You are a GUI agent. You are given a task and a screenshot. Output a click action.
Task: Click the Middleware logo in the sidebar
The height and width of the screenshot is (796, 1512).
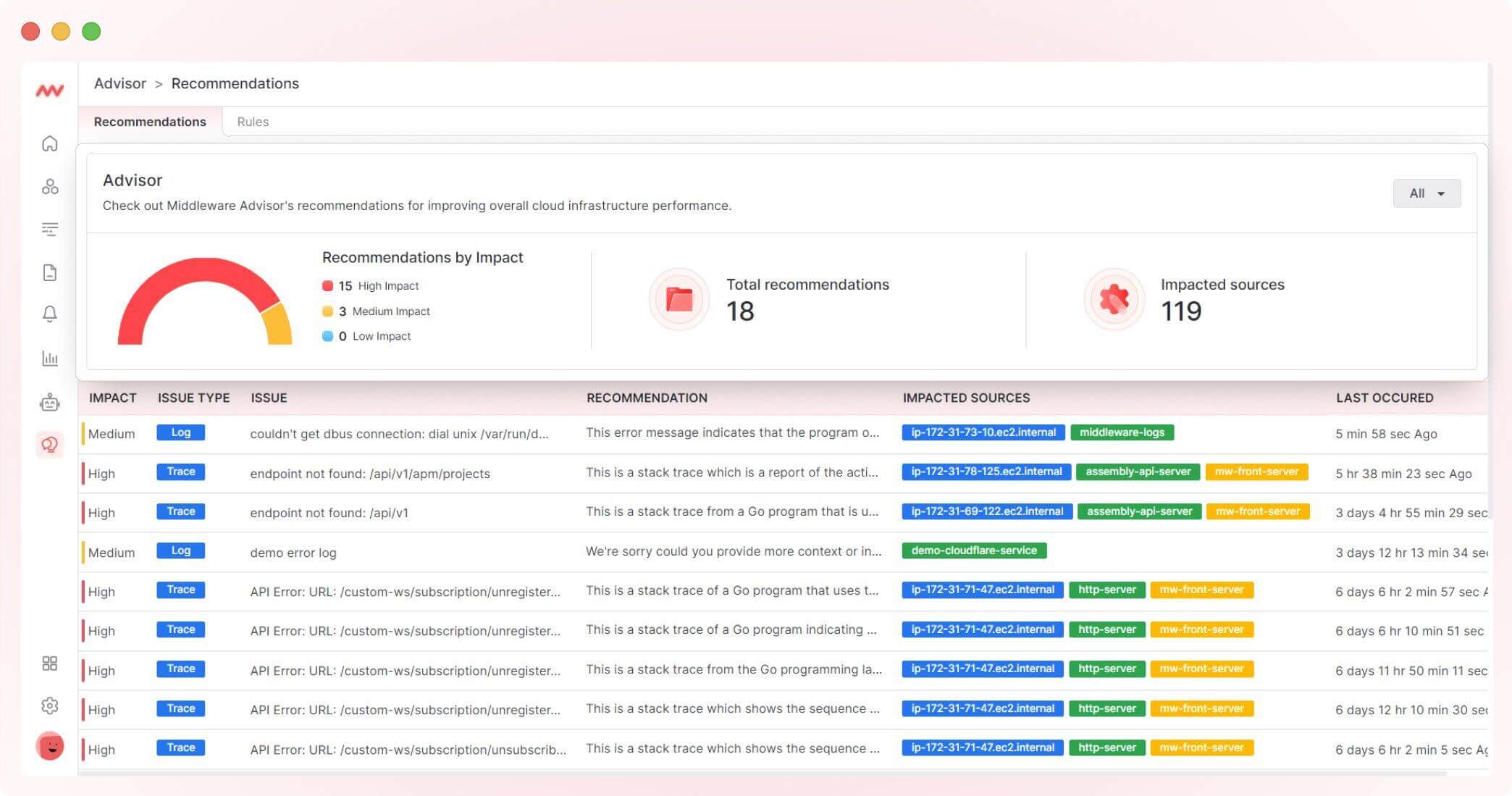[x=50, y=91]
